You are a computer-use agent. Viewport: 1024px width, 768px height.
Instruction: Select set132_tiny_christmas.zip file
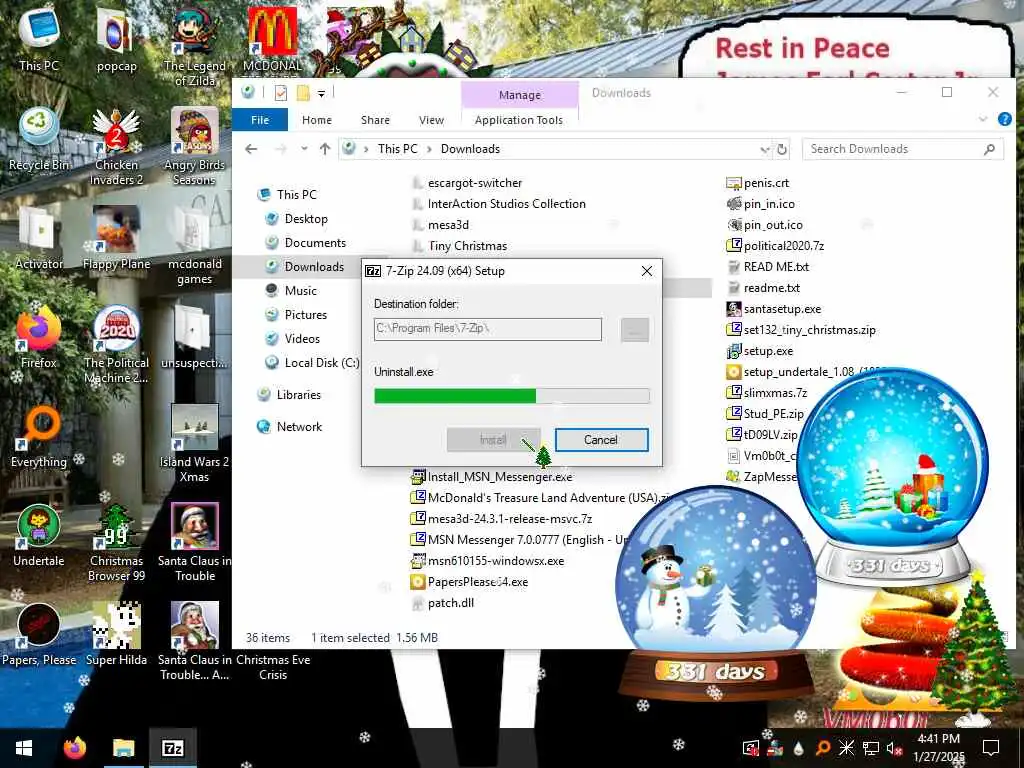pos(809,329)
